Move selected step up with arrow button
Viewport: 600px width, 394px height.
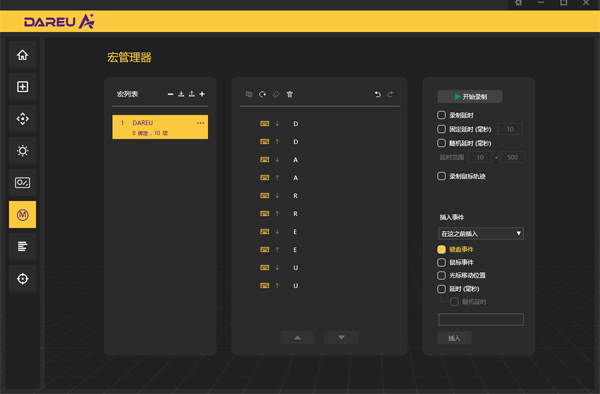pyautogui.click(x=297, y=338)
